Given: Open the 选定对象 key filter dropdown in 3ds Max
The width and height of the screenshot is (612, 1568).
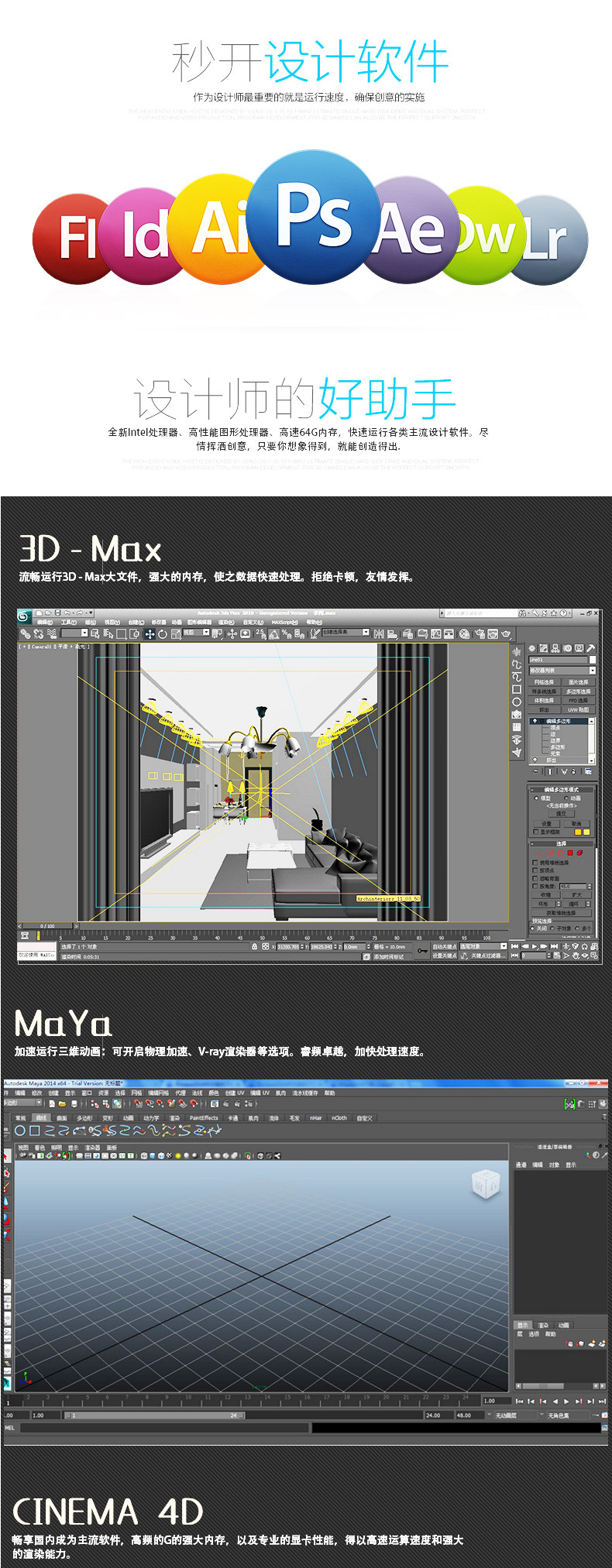Looking at the screenshot, I should pyautogui.click(x=483, y=948).
